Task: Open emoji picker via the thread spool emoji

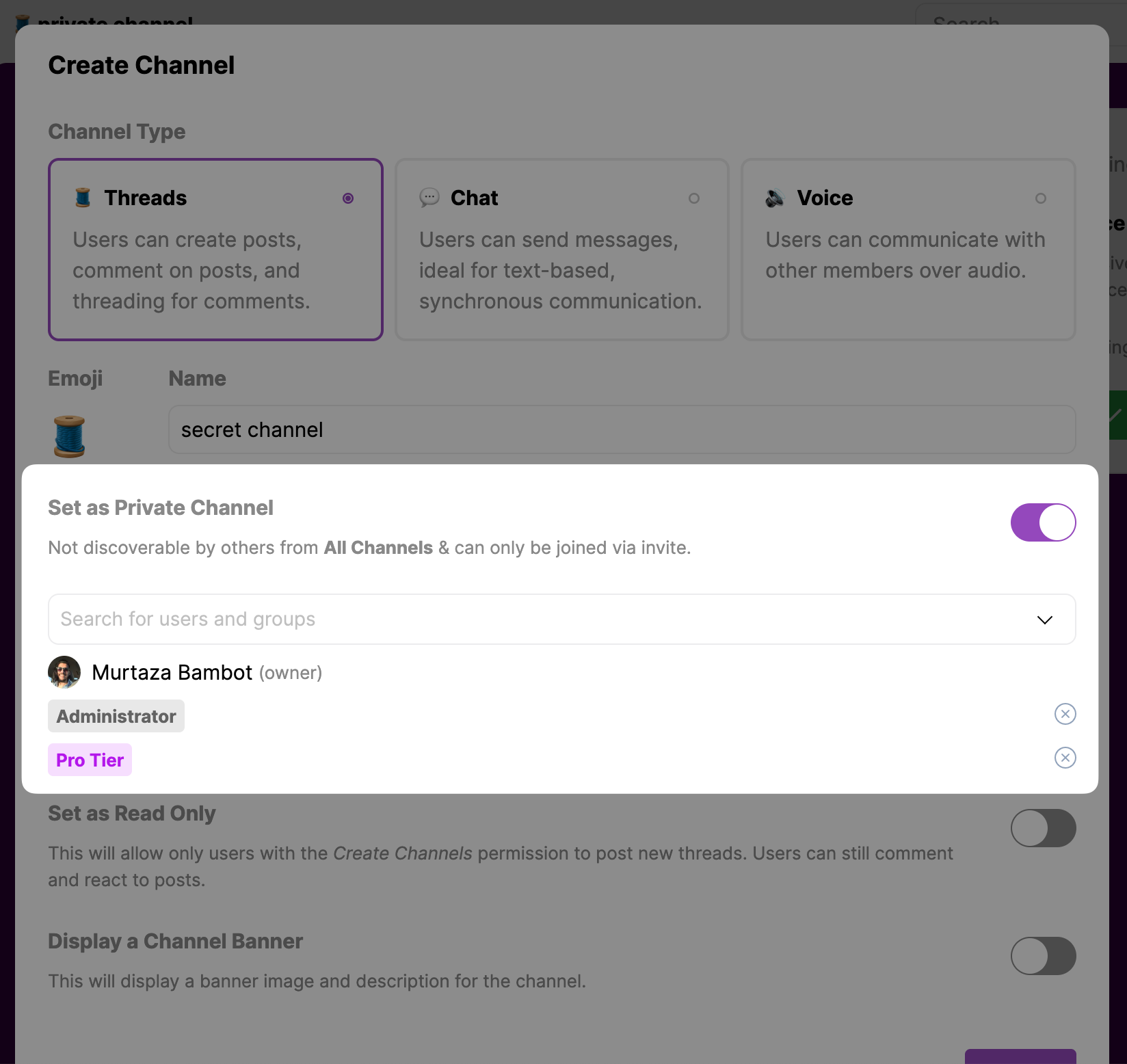Action: click(70, 436)
